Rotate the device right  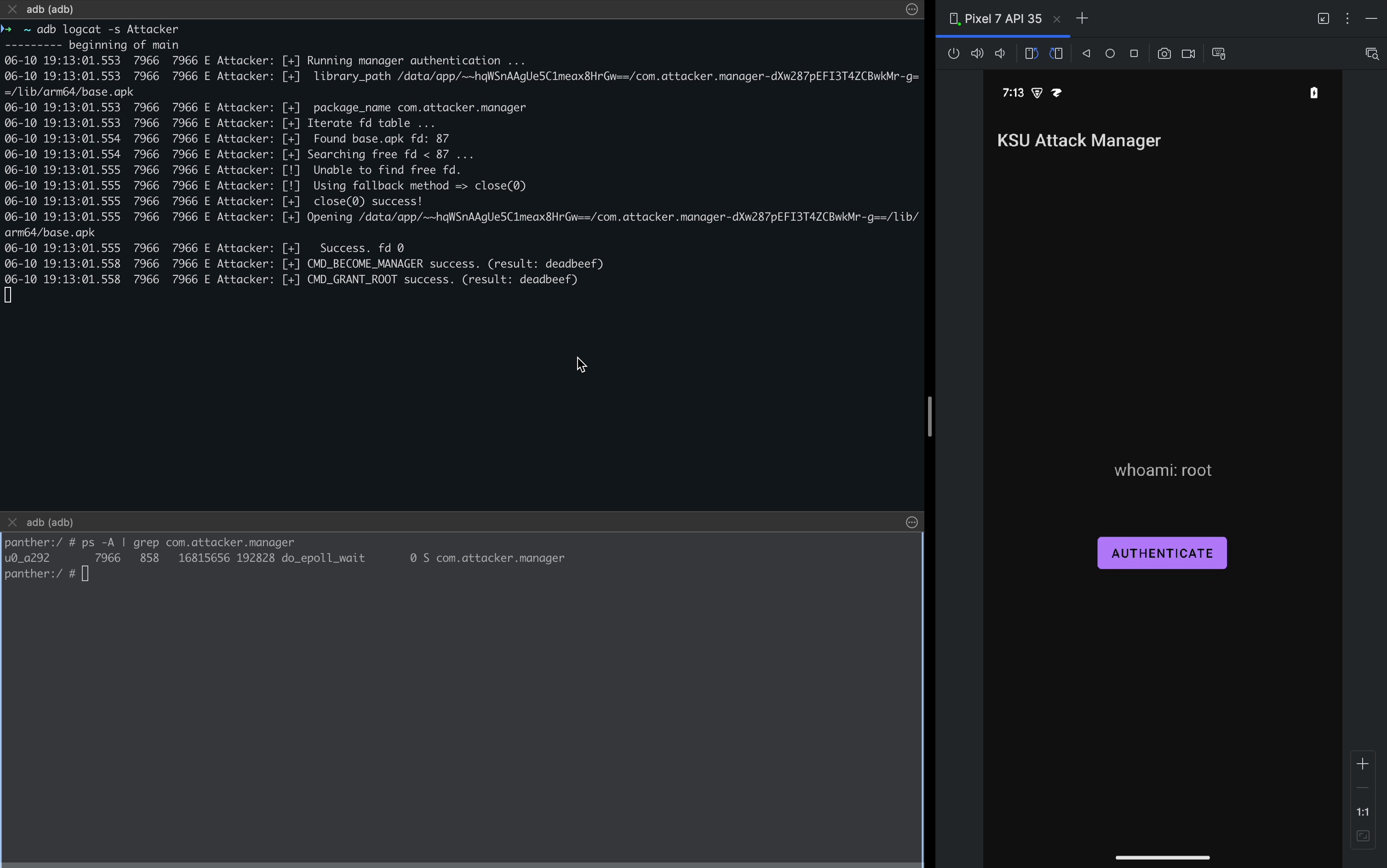(x=1056, y=53)
